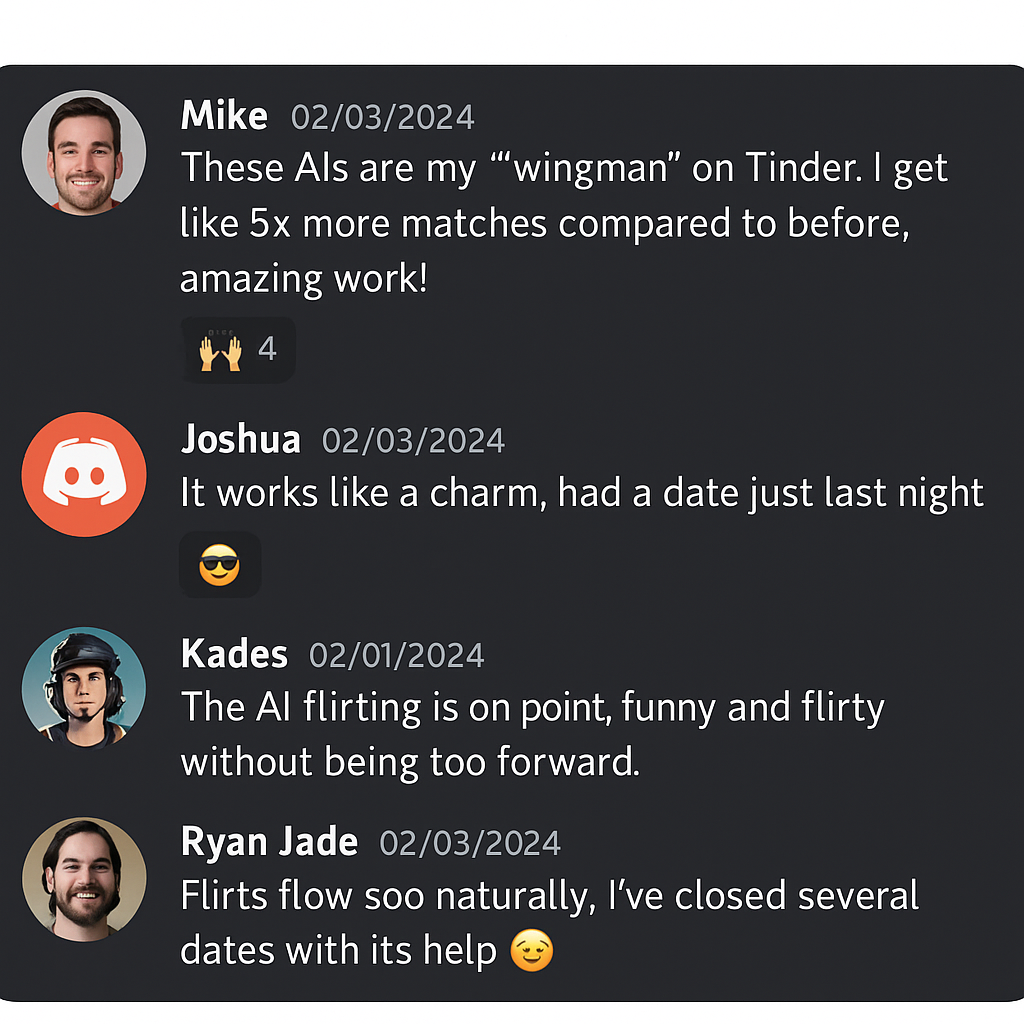
Task: View Ryan Jade's avatar photo
Action: coord(84,881)
